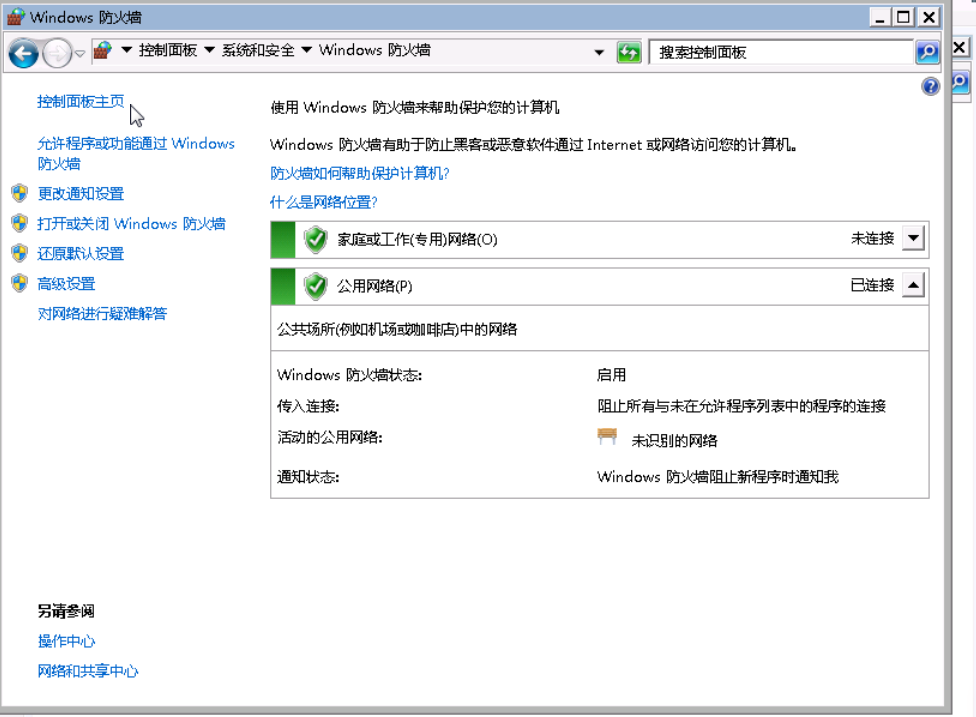
Task: Click search magnifier in background window
Action: pyautogui.click(x=960, y=82)
